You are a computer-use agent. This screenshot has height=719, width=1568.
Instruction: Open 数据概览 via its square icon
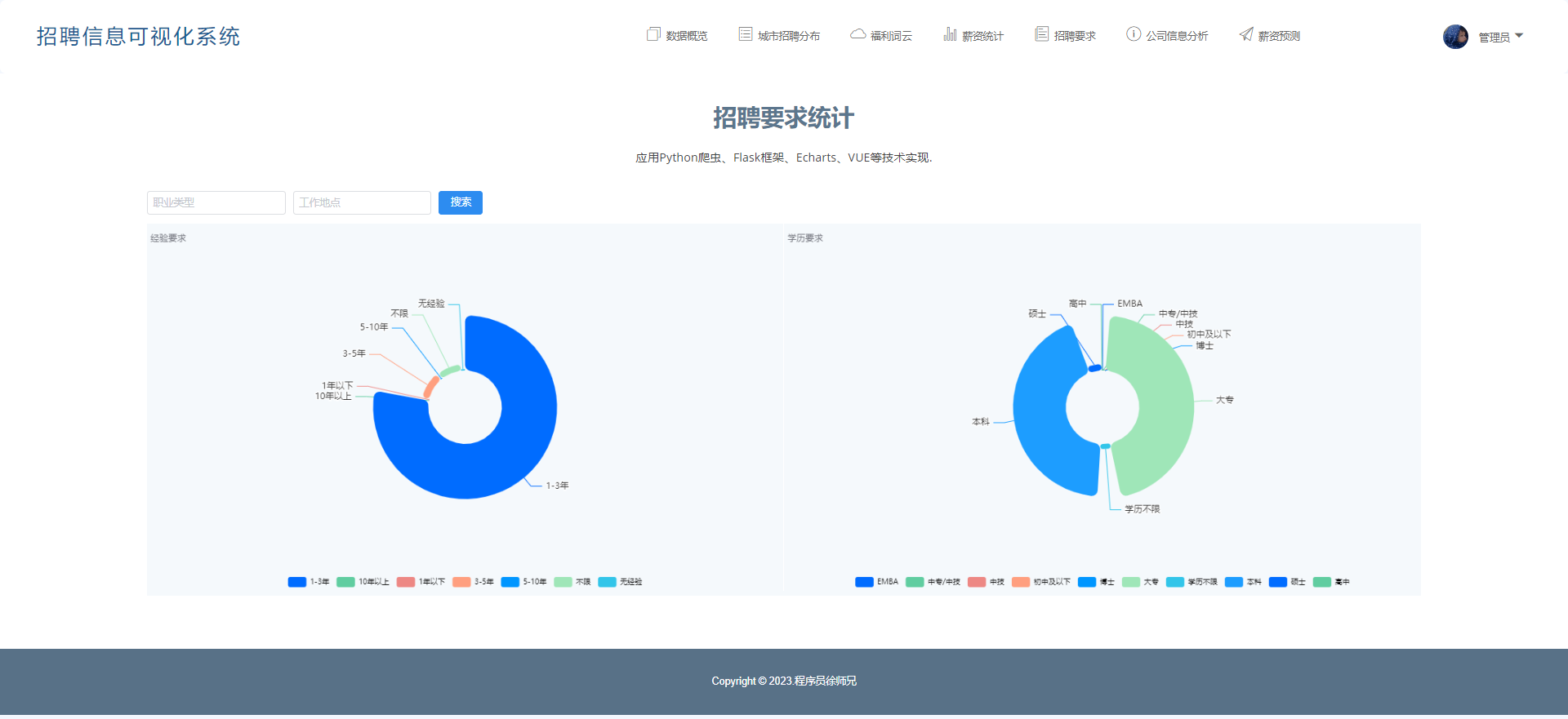[x=653, y=34]
